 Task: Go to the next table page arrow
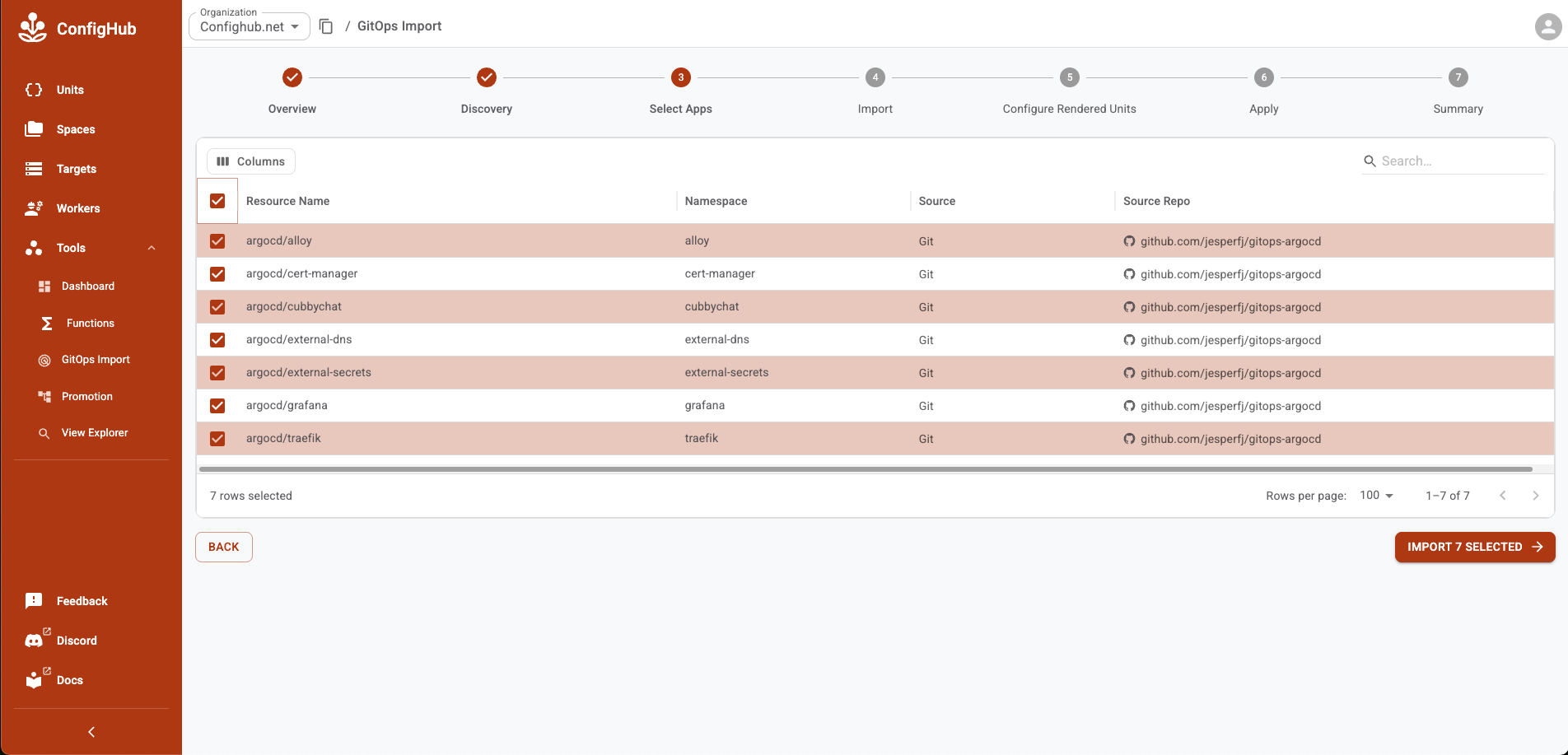point(1535,496)
